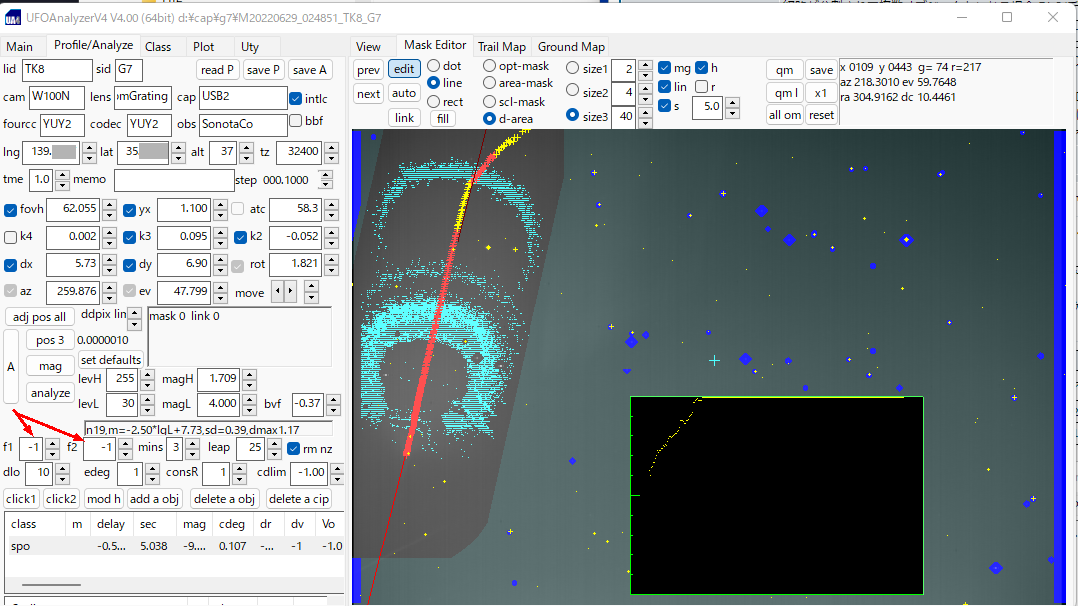Click the move left arrow button
This screenshot has height=606, width=1078.
(x=279, y=292)
